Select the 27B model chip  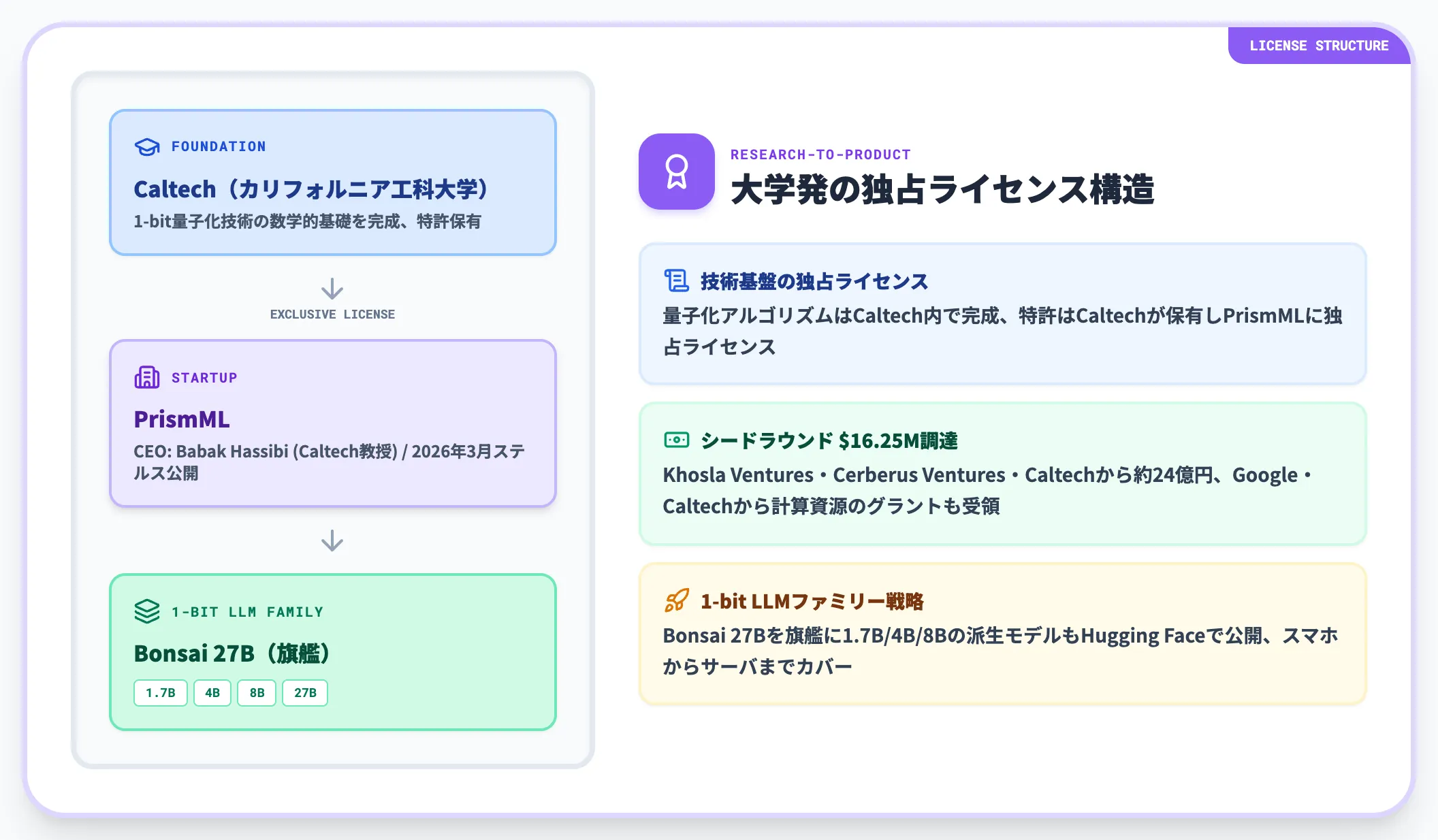pyautogui.click(x=305, y=693)
